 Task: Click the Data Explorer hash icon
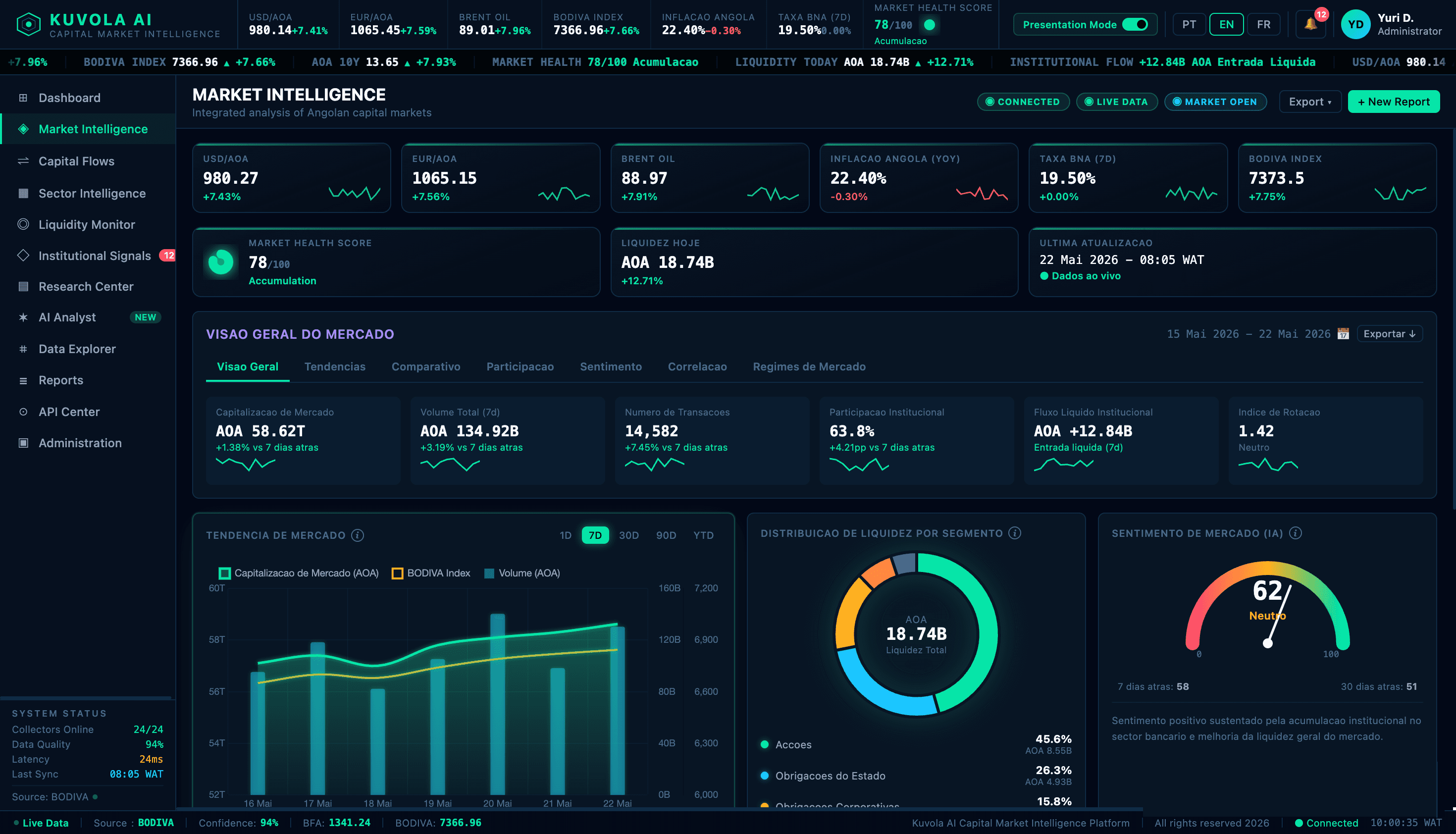23,349
